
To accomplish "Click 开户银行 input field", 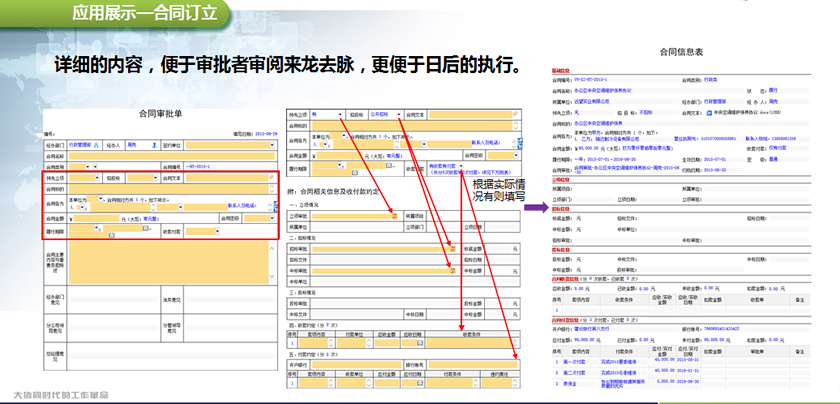I will click(357, 364).
